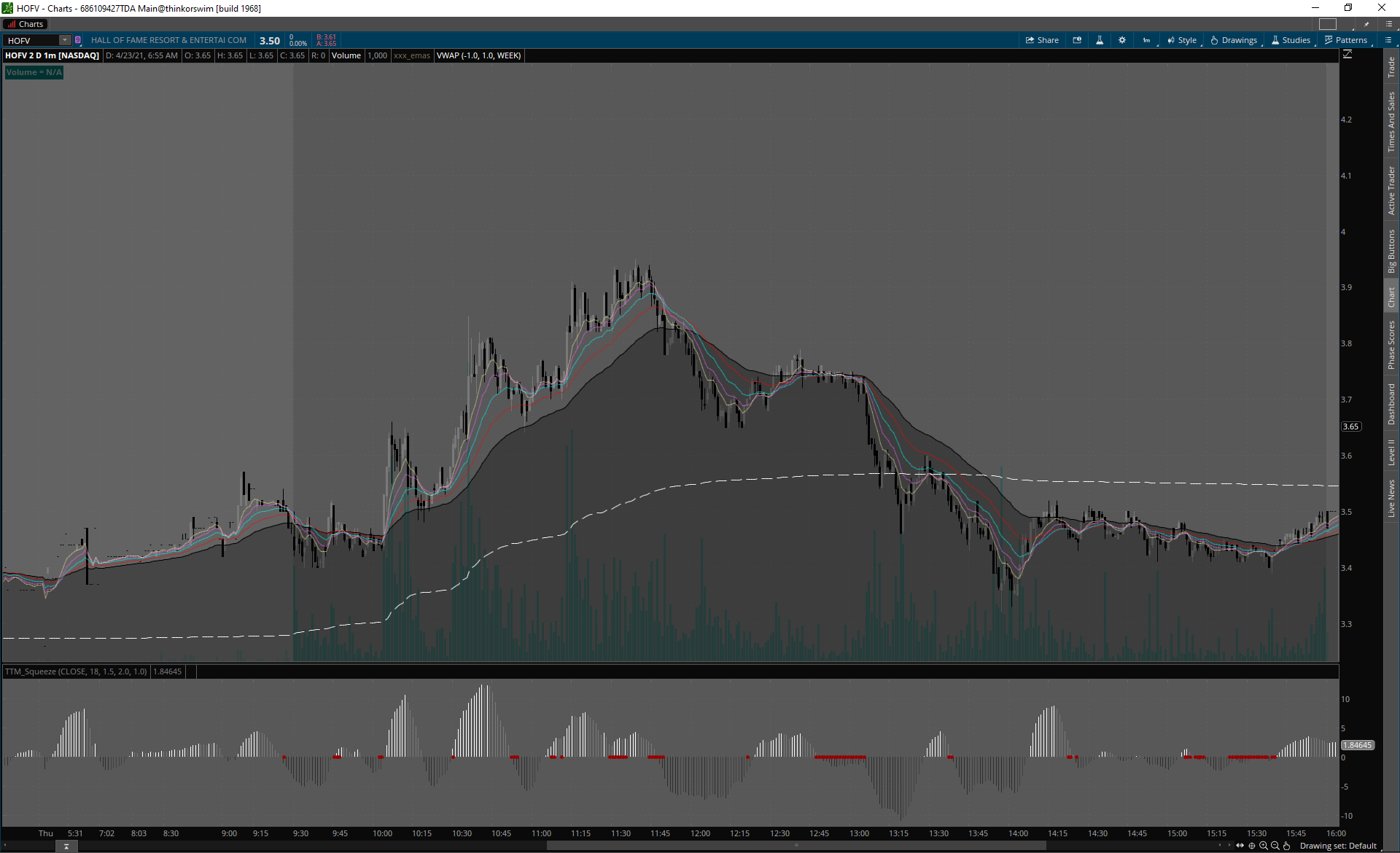
Task: Click the camera snapshot icon next to Share
Action: [1077, 40]
